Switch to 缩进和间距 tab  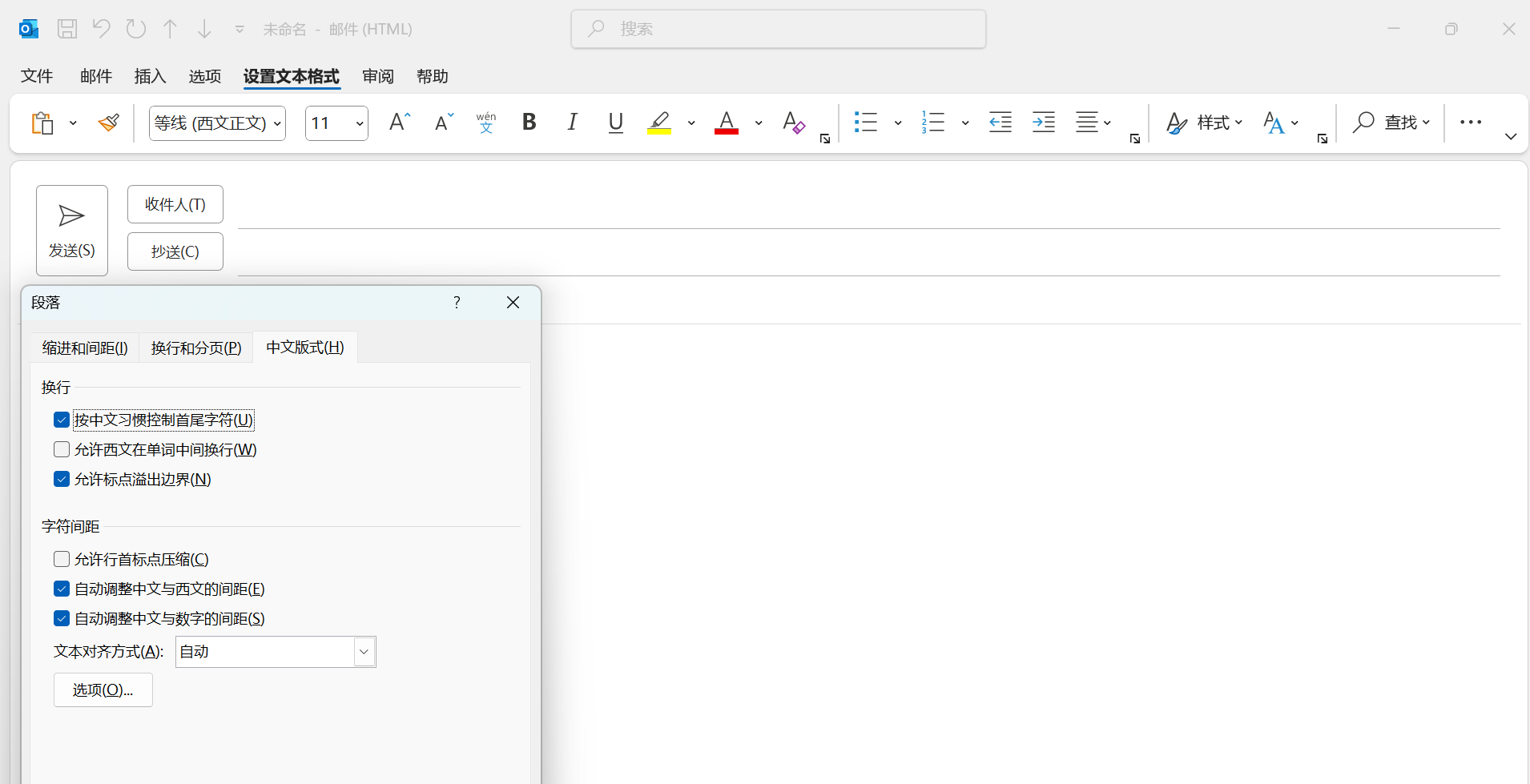pyautogui.click(x=85, y=348)
